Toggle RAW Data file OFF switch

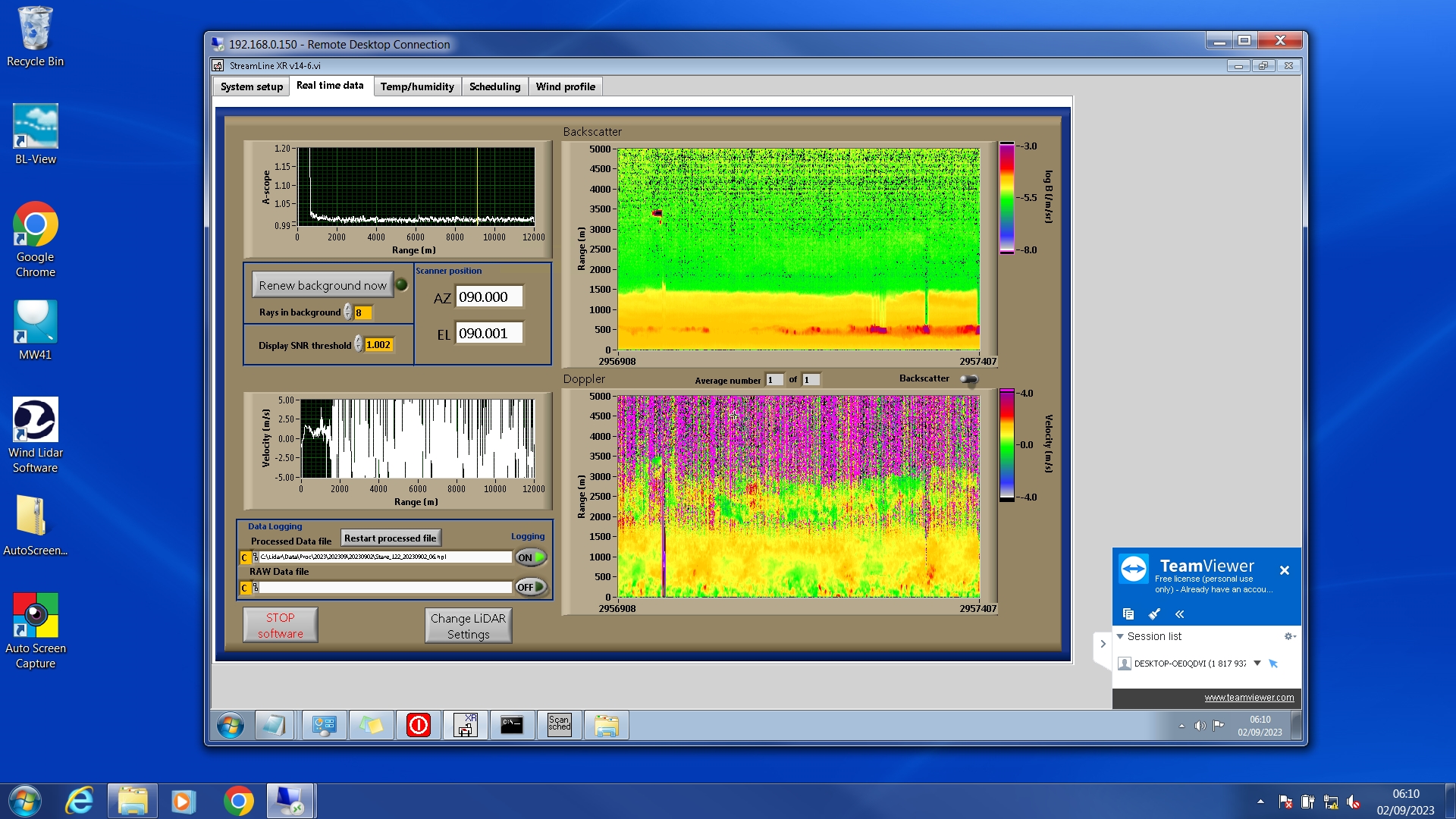point(530,587)
